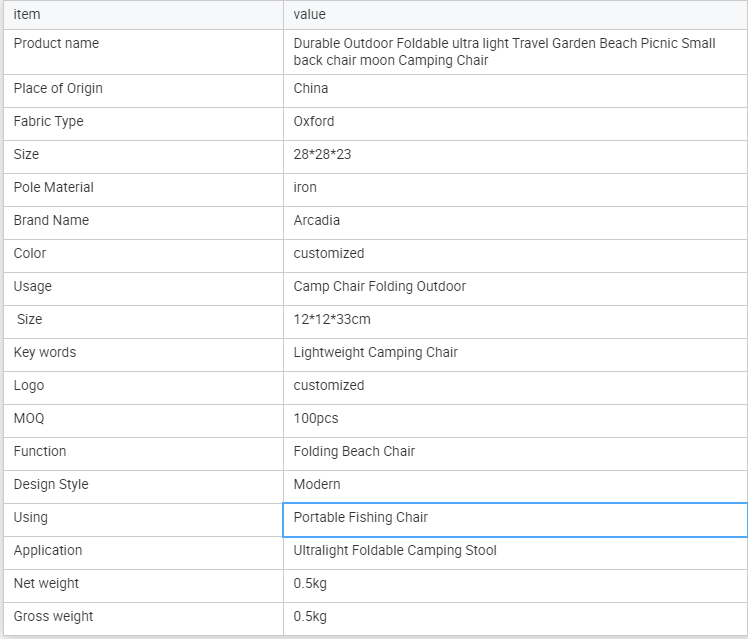This screenshot has height=639, width=748.
Task: Click the "Net weight" label cell
Action: (46, 583)
